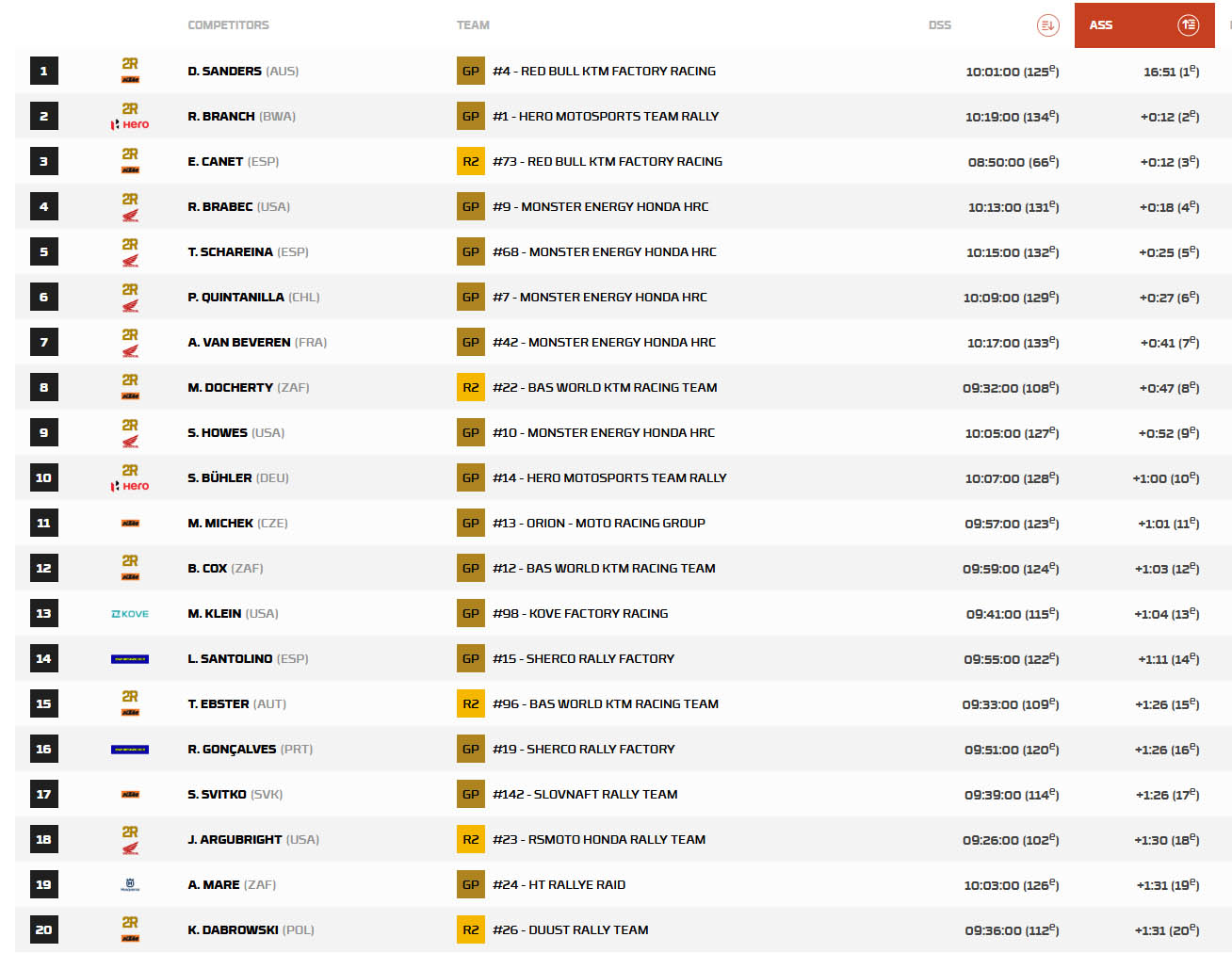Viewport: 1232px width, 953px height.
Task: Click the Sherco logo in R. Gonçalves' row
Action: pyautogui.click(x=130, y=750)
